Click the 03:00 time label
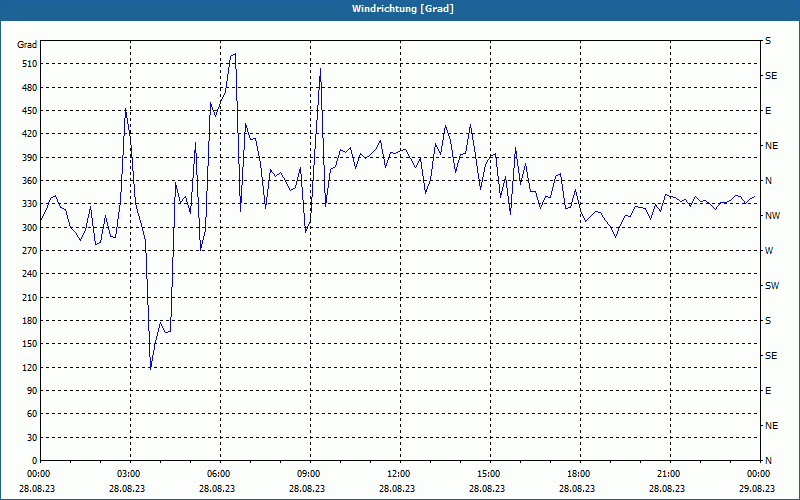The image size is (800, 500). (130, 474)
